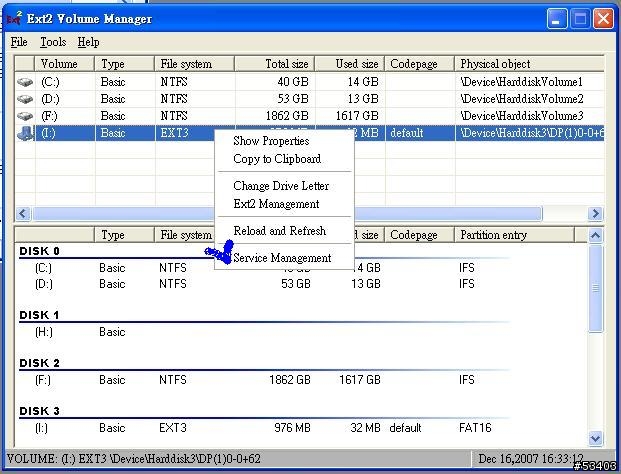This screenshot has height=474, width=621.
Task: Choose Copy to Clipboard menu entry
Action: click(277, 159)
